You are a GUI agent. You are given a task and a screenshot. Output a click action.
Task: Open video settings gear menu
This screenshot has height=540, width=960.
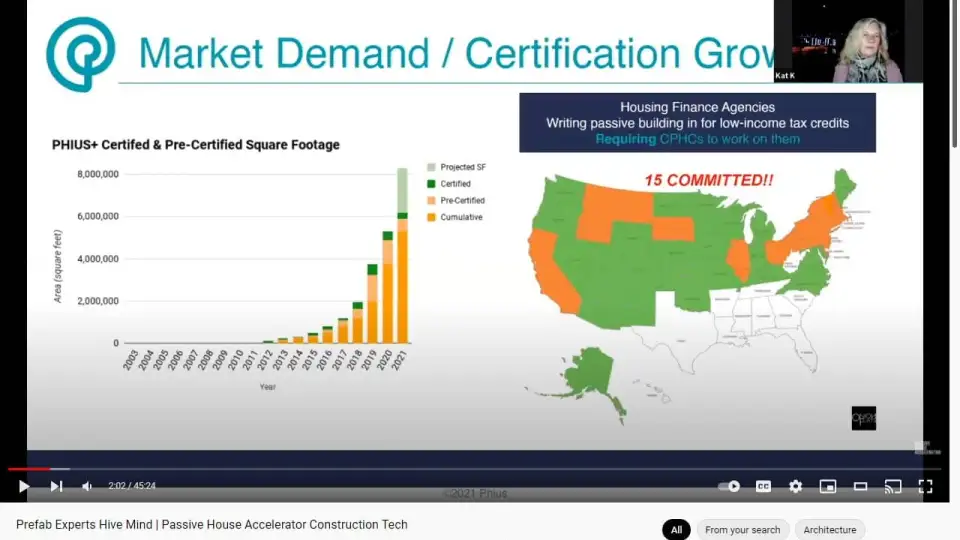tap(795, 486)
